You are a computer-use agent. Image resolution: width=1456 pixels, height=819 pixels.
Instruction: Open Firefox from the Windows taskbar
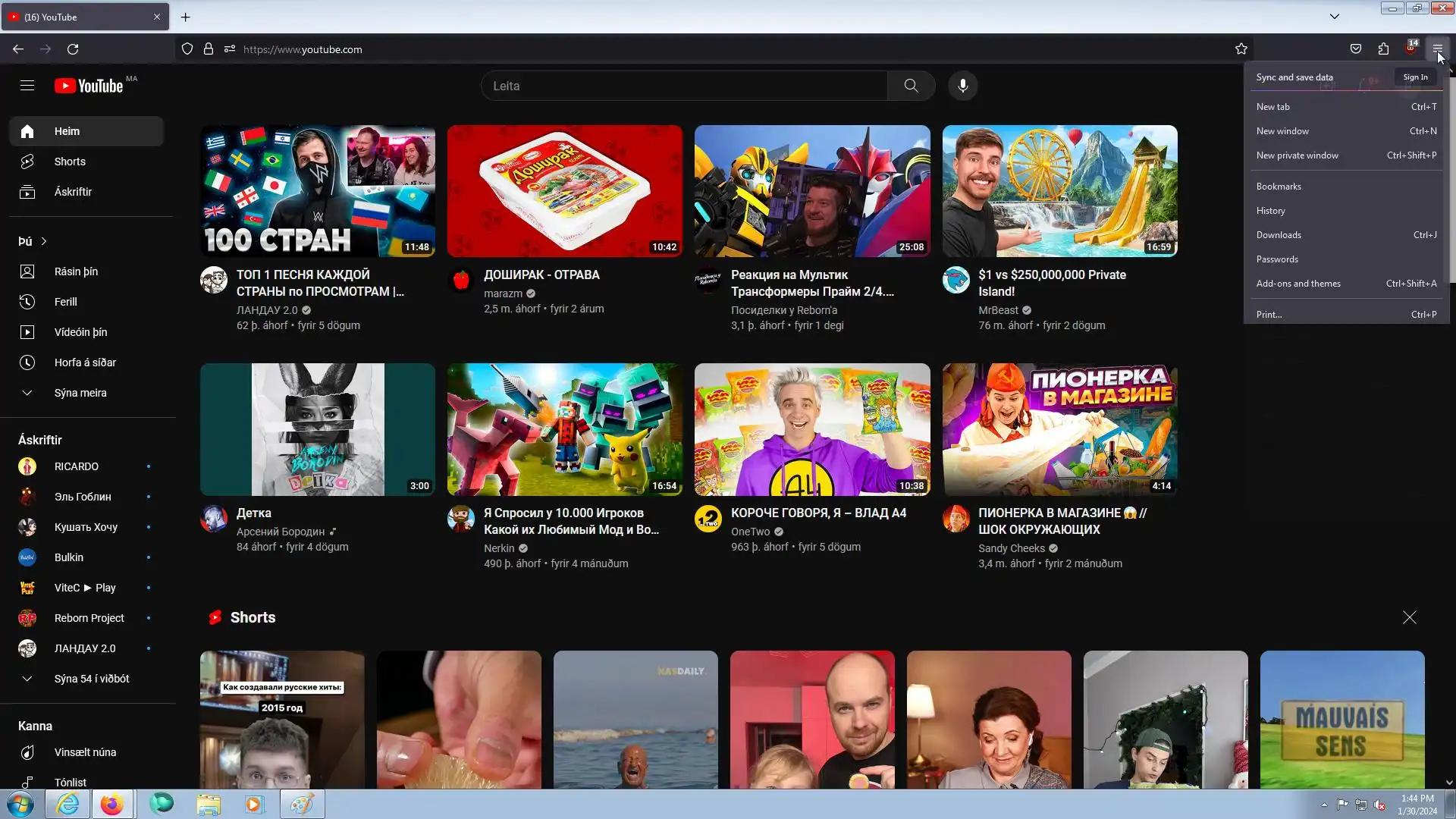(x=112, y=804)
